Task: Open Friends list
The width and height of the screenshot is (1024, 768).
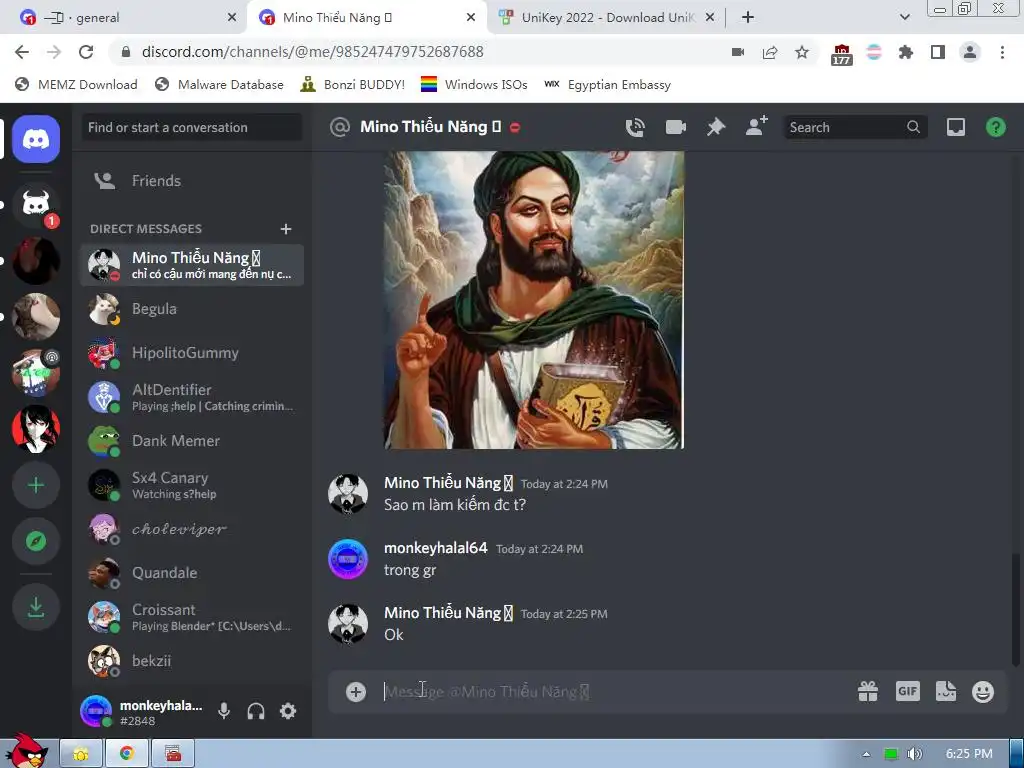Action: click(192, 181)
